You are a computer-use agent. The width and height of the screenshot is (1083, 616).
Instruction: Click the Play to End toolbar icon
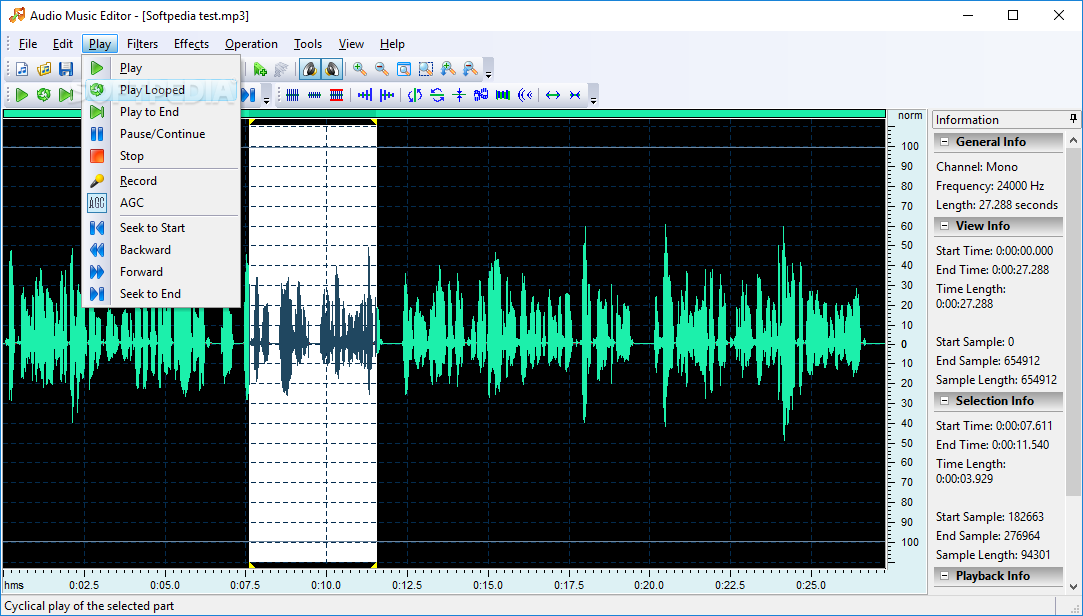click(66, 95)
